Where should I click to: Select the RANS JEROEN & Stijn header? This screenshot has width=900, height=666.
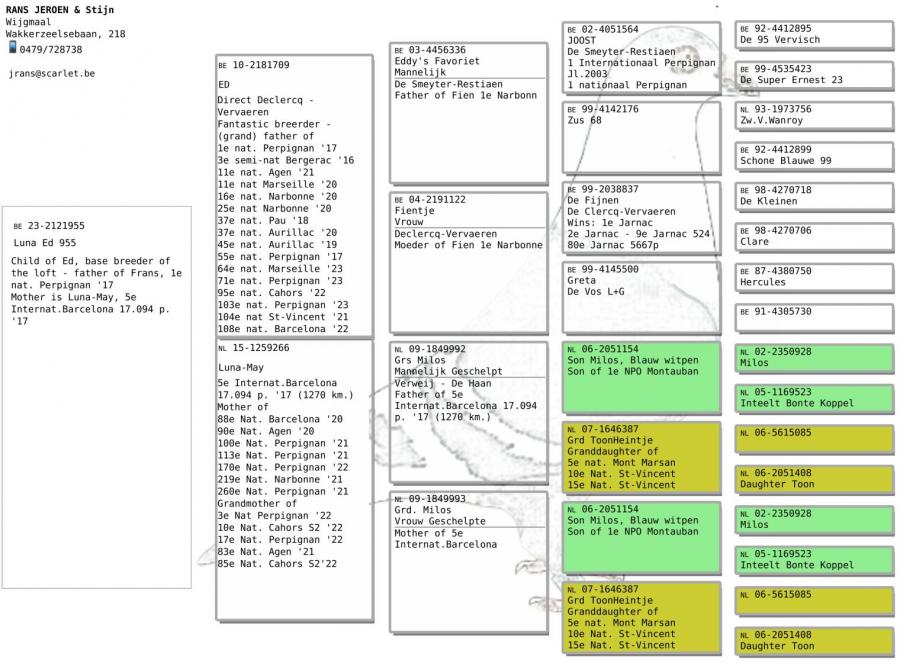[x=58, y=10]
